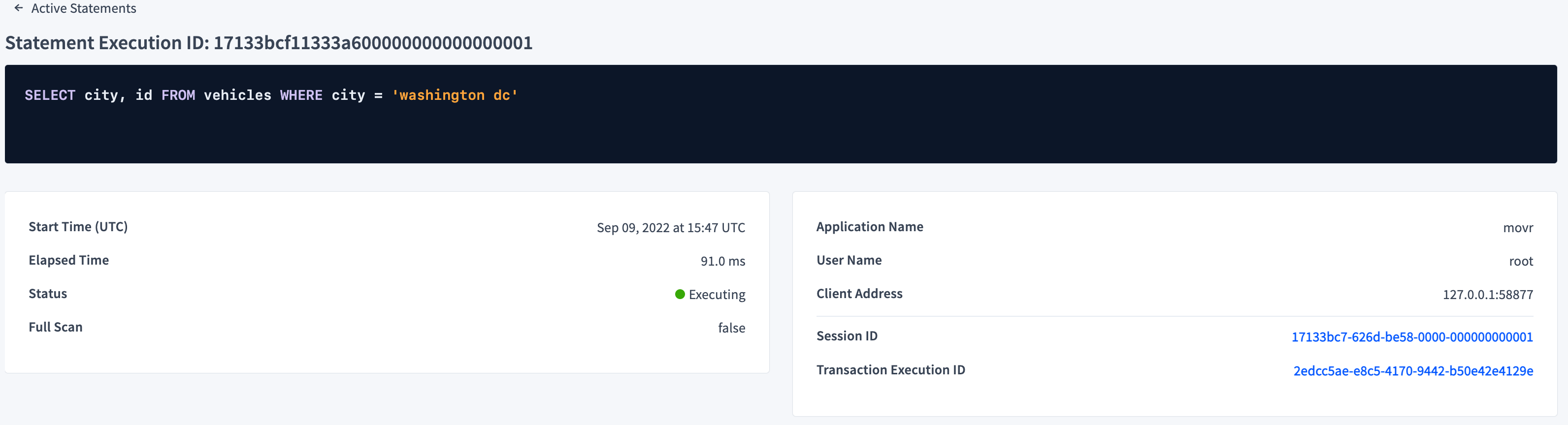Select the Transaction Execution ID label
This screenshot has width=1568, height=425.
(891, 370)
